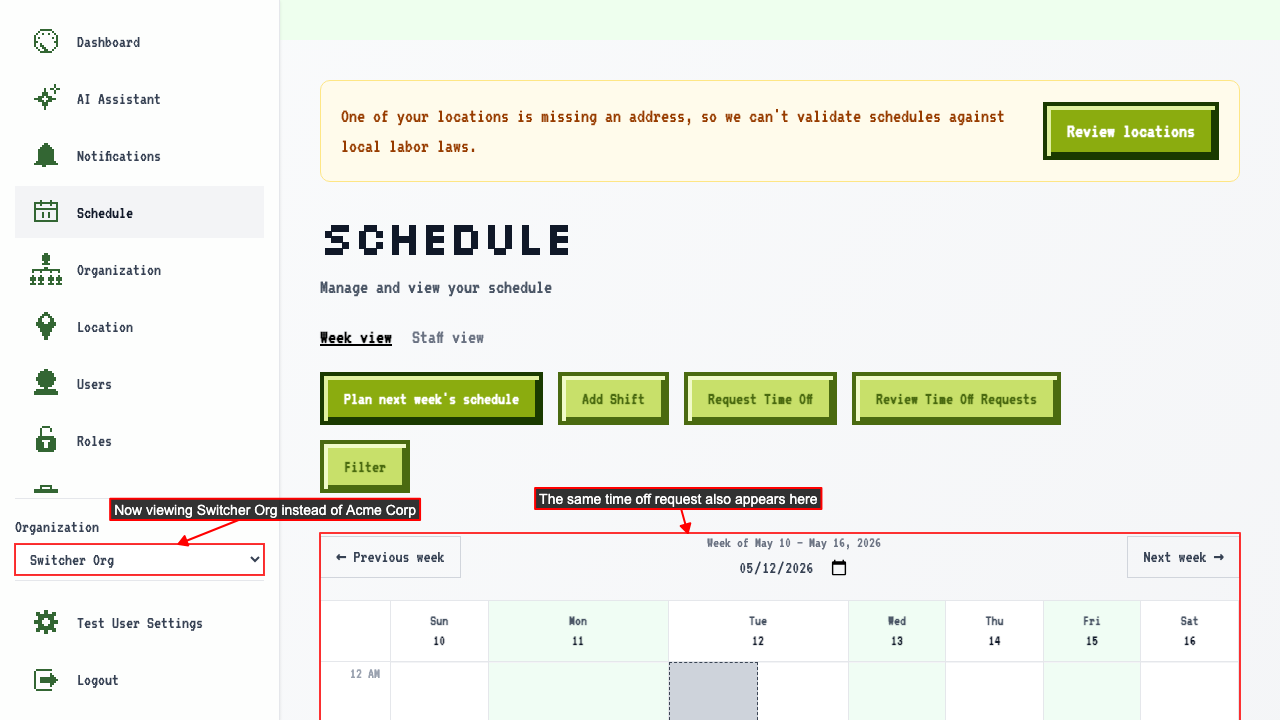Go to Next week
Viewport: 1280px width, 720px height.
1183,557
